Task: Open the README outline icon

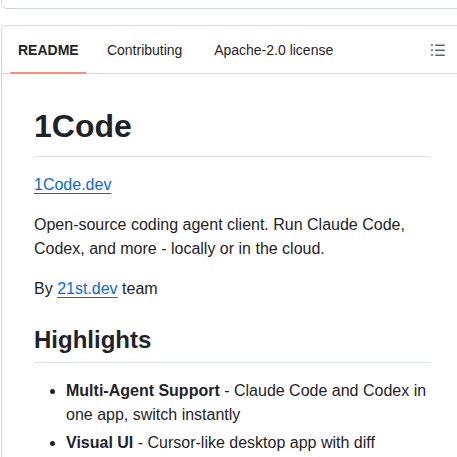Action: coord(438,50)
